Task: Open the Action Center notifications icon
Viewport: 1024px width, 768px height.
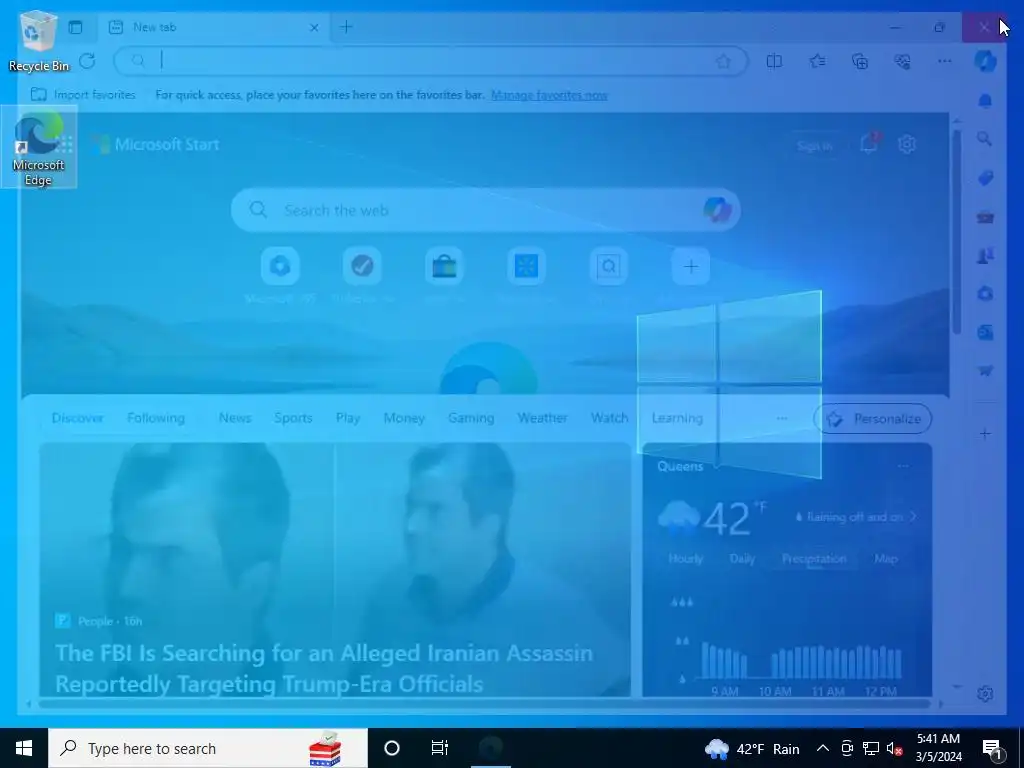Action: coord(992,749)
